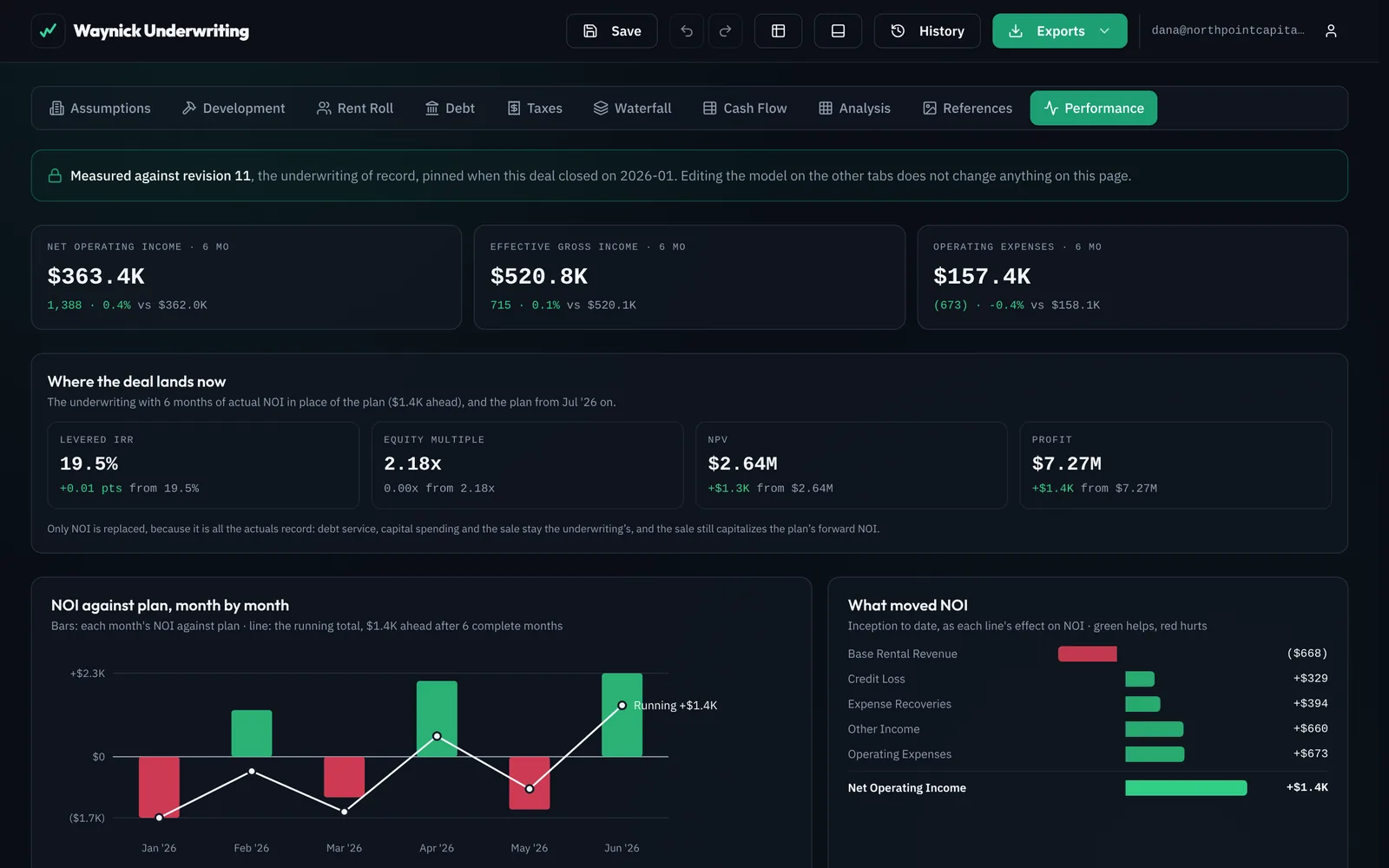
Task: Click the May '26 red bar in chart
Action: coord(530,783)
